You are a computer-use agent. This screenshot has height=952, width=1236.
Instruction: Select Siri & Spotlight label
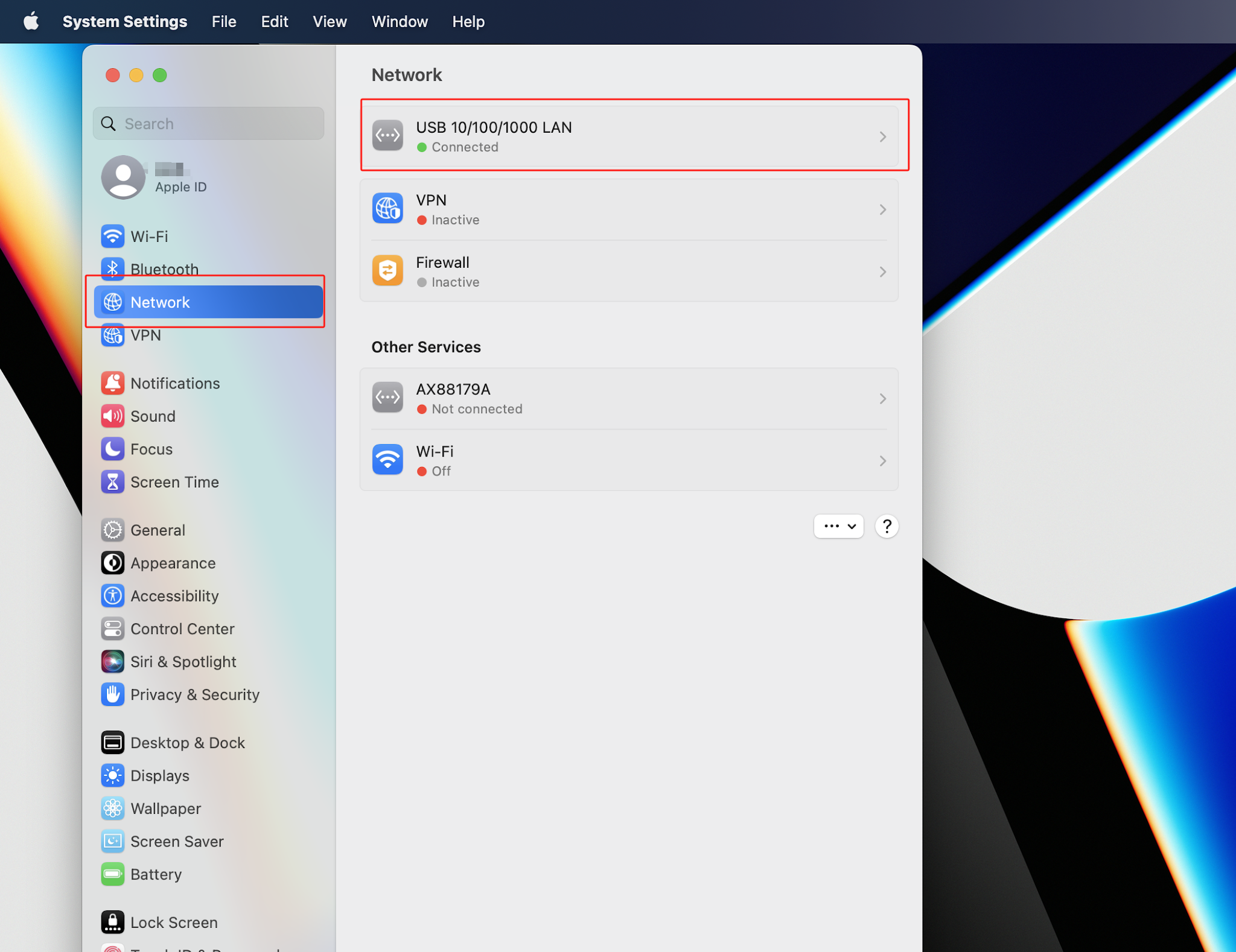[183, 662]
